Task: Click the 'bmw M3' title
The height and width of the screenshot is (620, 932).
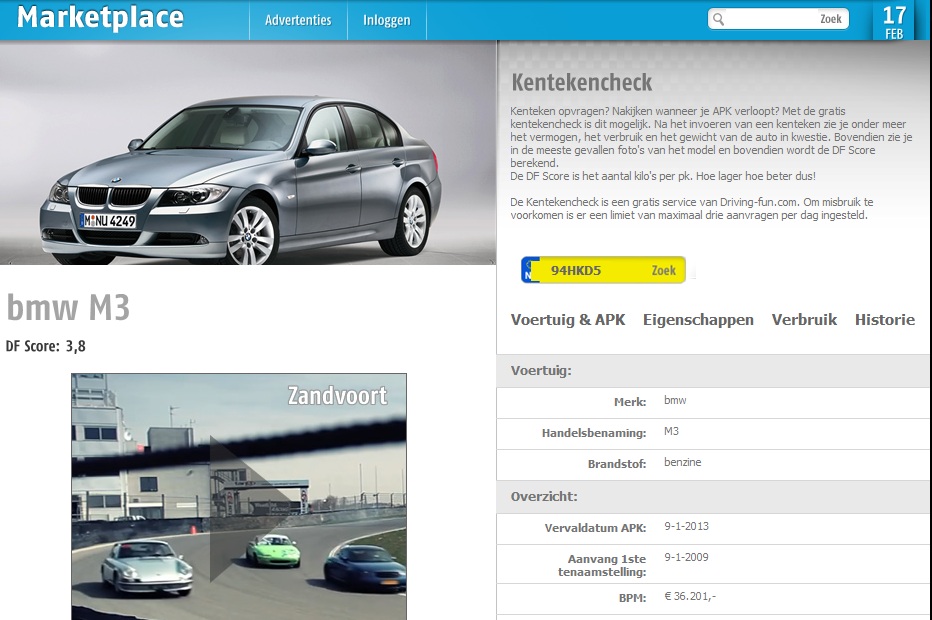Action: [68, 307]
